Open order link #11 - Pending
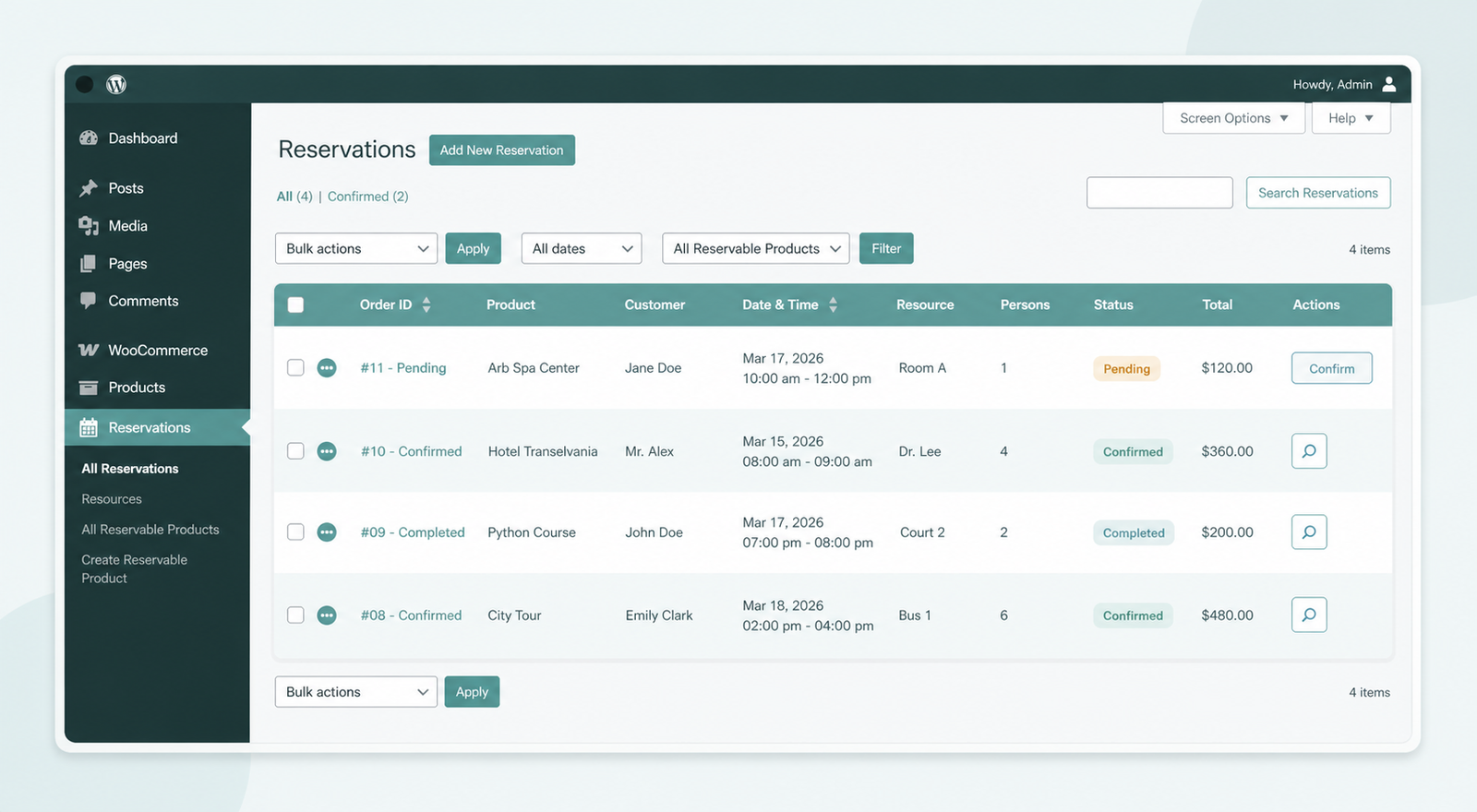Image resolution: width=1477 pixels, height=812 pixels. click(x=403, y=368)
